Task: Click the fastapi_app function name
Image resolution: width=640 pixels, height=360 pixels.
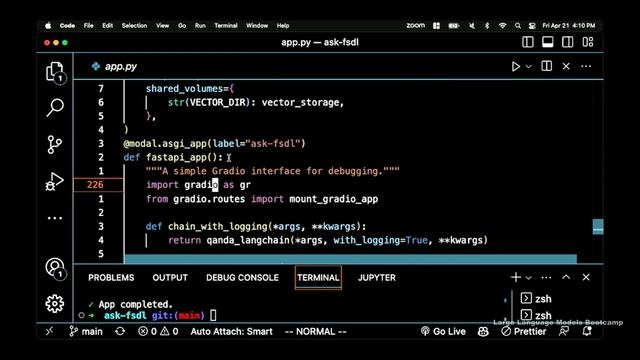Action: (x=176, y=157)
